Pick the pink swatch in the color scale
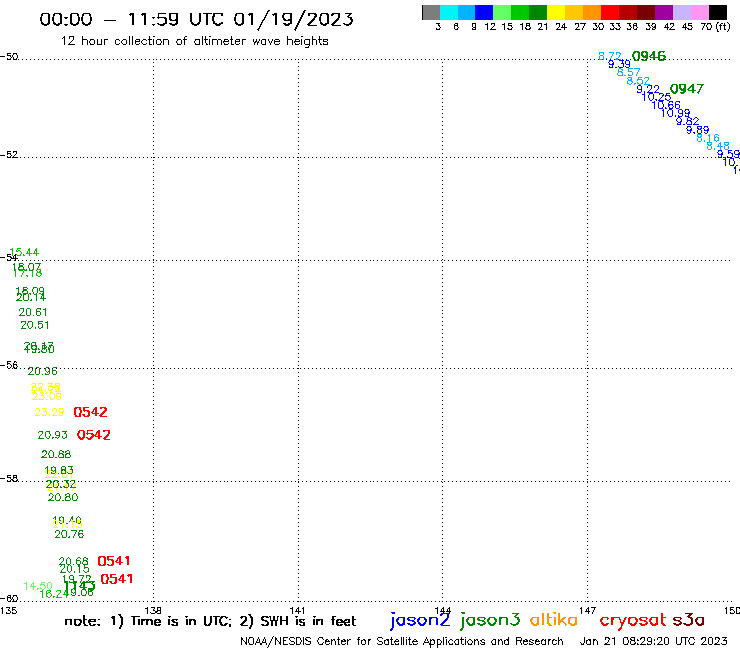The image size is (740, 650). pos(699,12)
